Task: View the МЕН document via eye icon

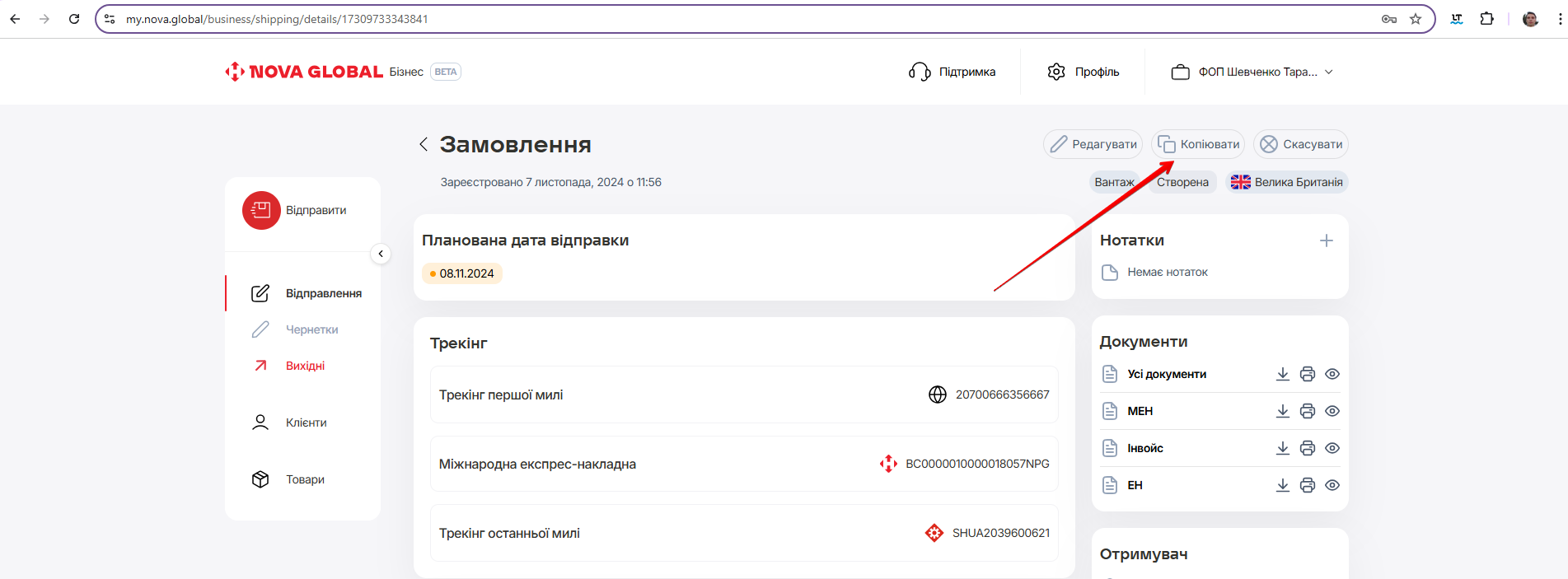Action: coord(1332,411)
